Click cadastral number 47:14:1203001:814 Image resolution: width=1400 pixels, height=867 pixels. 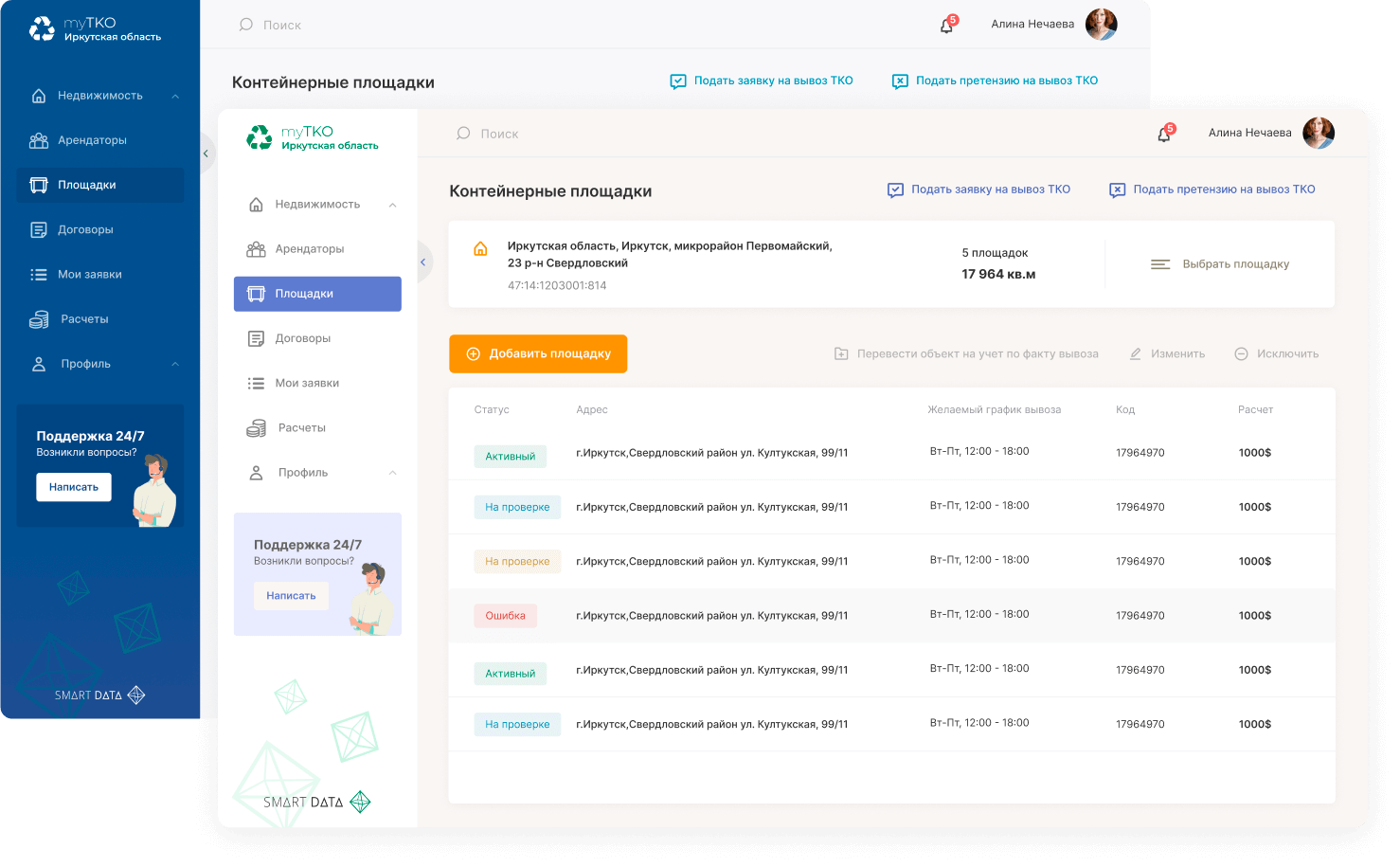tap(557, 285)
